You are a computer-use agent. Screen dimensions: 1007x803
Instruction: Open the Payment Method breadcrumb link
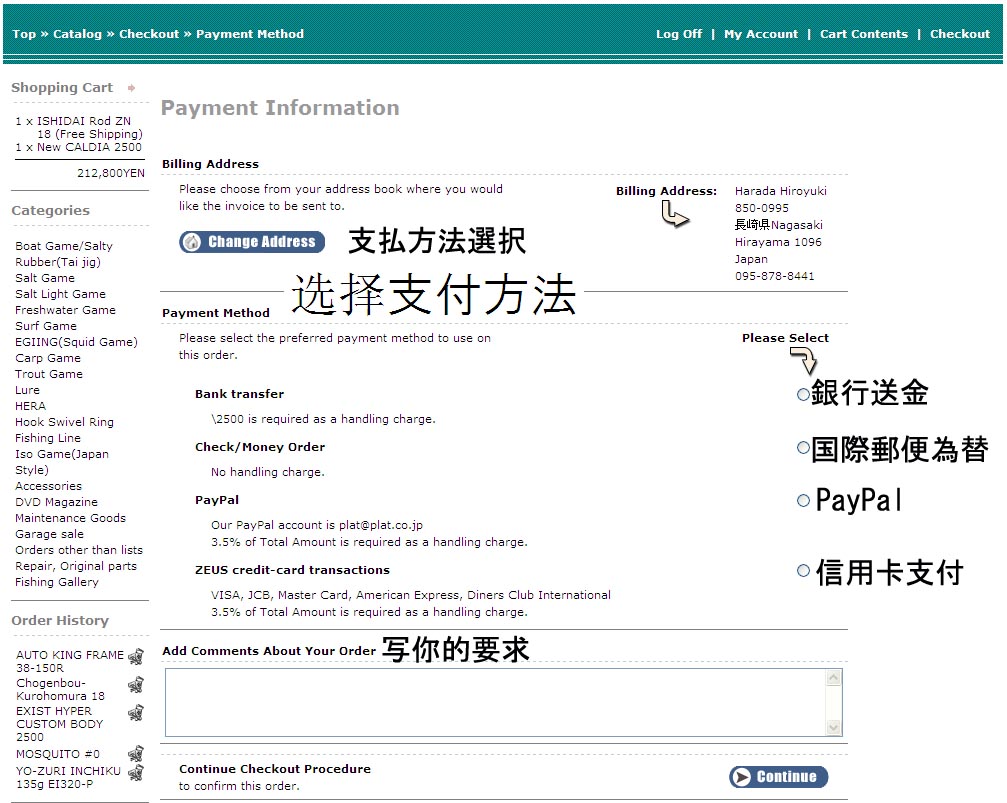click(250, 34)
